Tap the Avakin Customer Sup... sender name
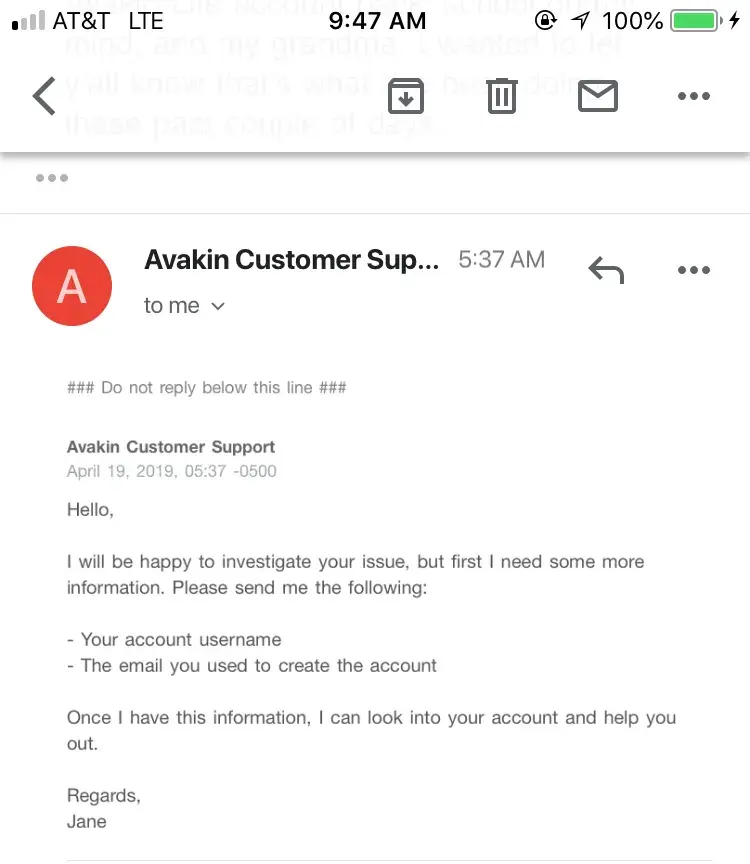This screenshot has height=864, width=750. point(291,260)
